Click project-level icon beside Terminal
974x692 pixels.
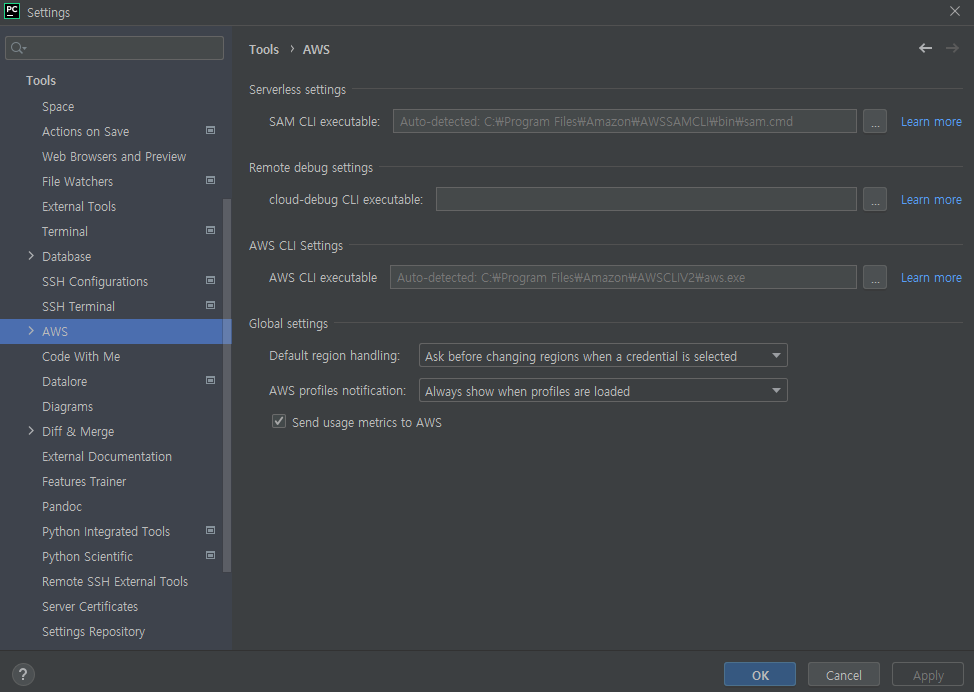click(x=211, y=230)
